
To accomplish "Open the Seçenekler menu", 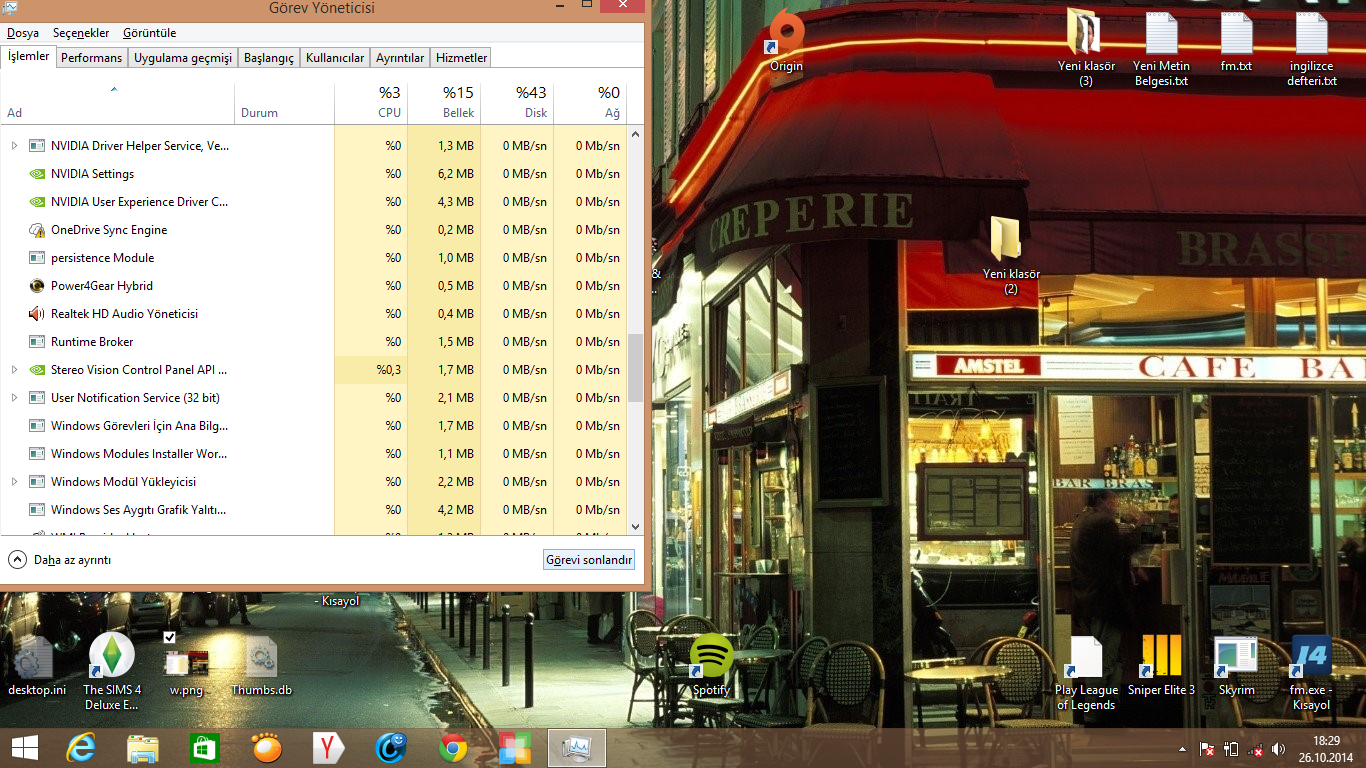I will (x=80, y=33).
